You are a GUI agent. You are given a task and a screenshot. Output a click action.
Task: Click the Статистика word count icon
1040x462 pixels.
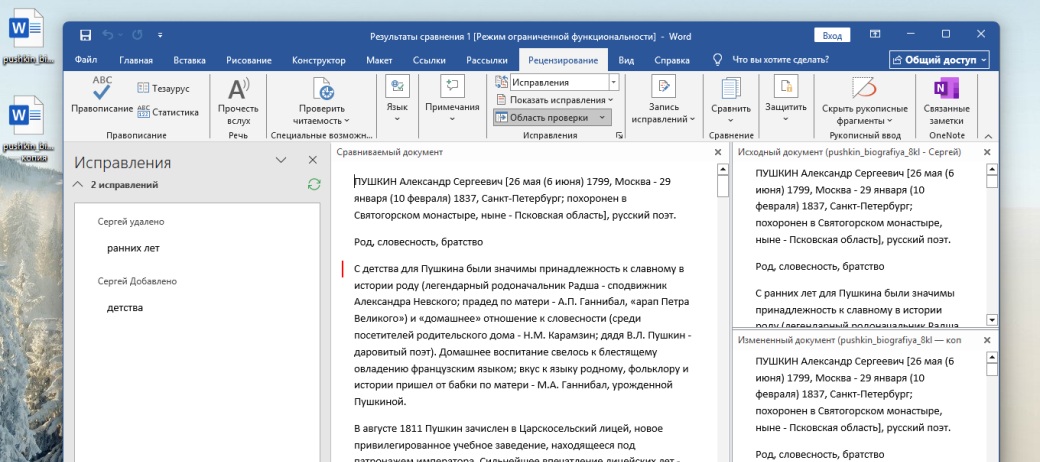[x=166, y=112]
